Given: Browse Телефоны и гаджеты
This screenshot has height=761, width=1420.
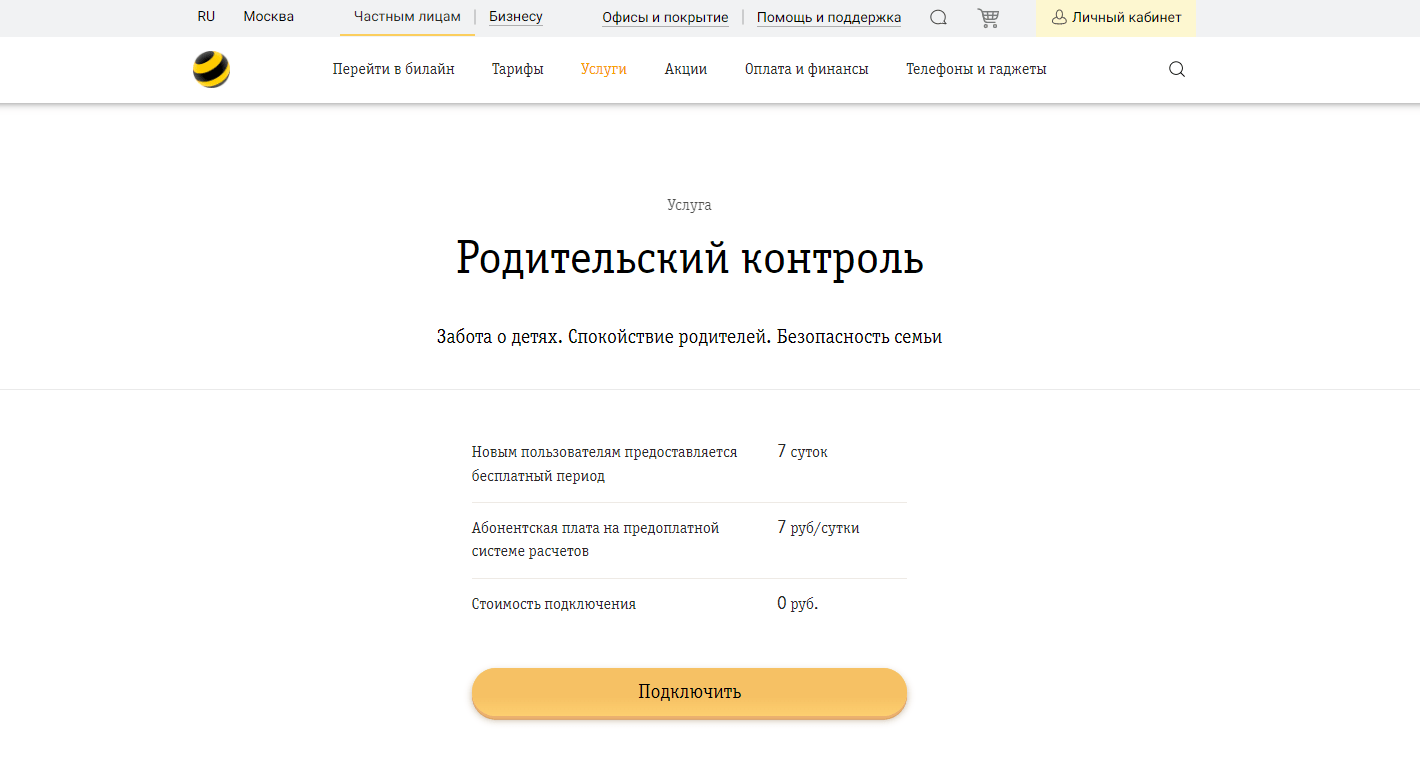Looking at the screenshot, I should [976, 69].
